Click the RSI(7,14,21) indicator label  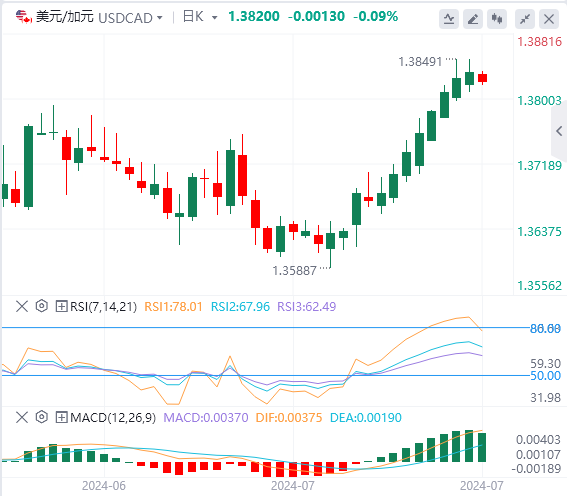click(103, 307)
